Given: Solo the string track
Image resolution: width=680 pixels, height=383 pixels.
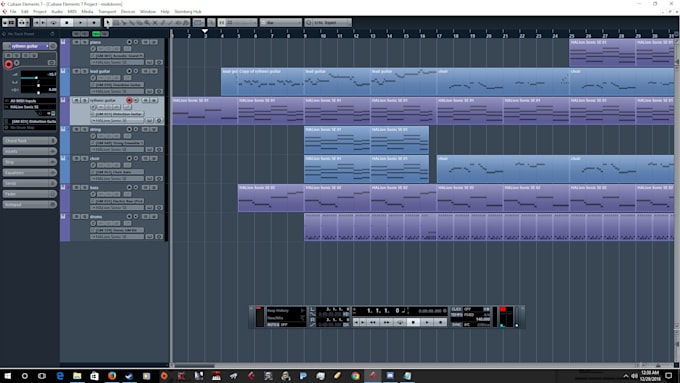Looking at the screenshot, I should [85, 129].
